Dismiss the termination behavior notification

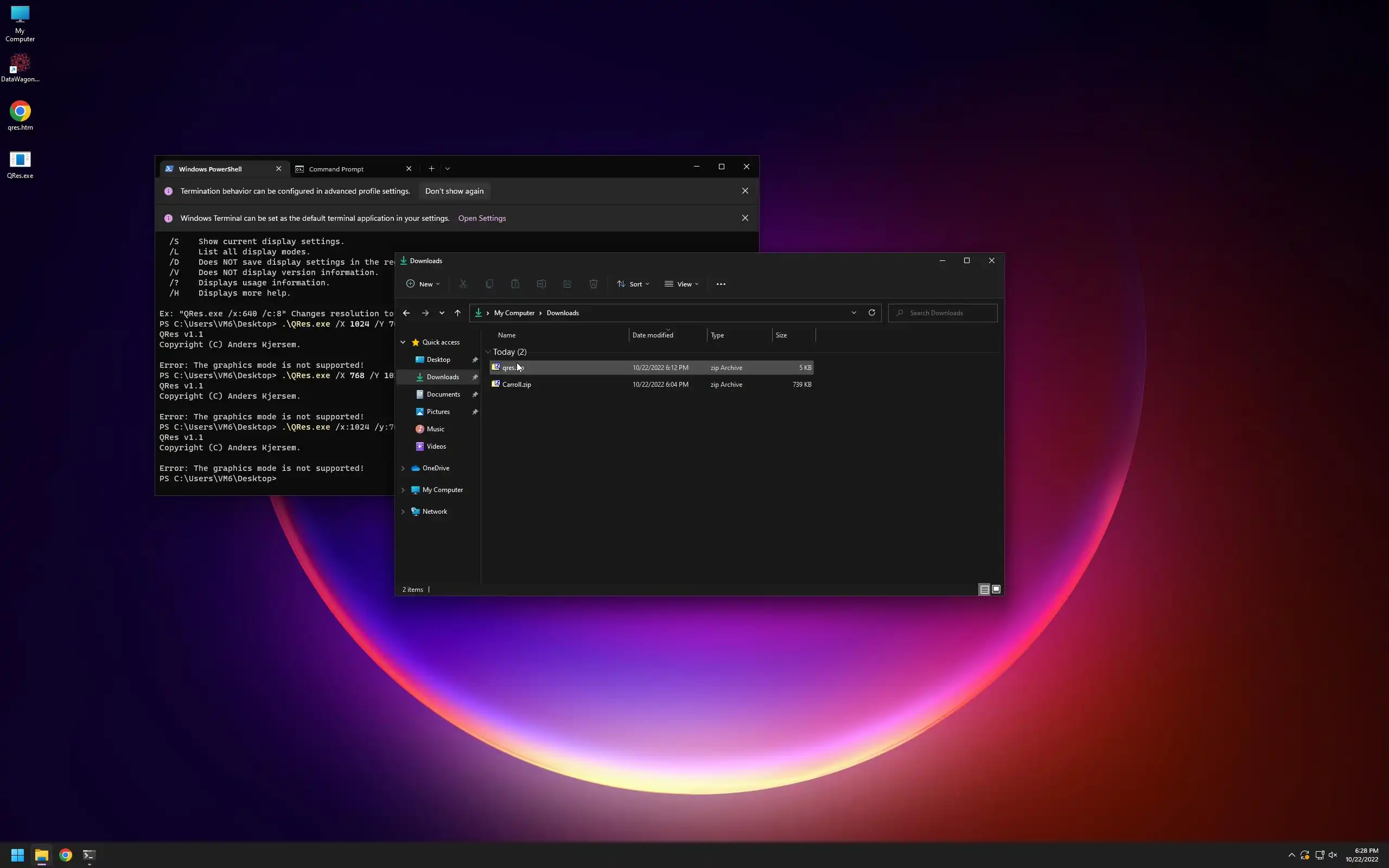pyautogui.click(x=745, y=191)
